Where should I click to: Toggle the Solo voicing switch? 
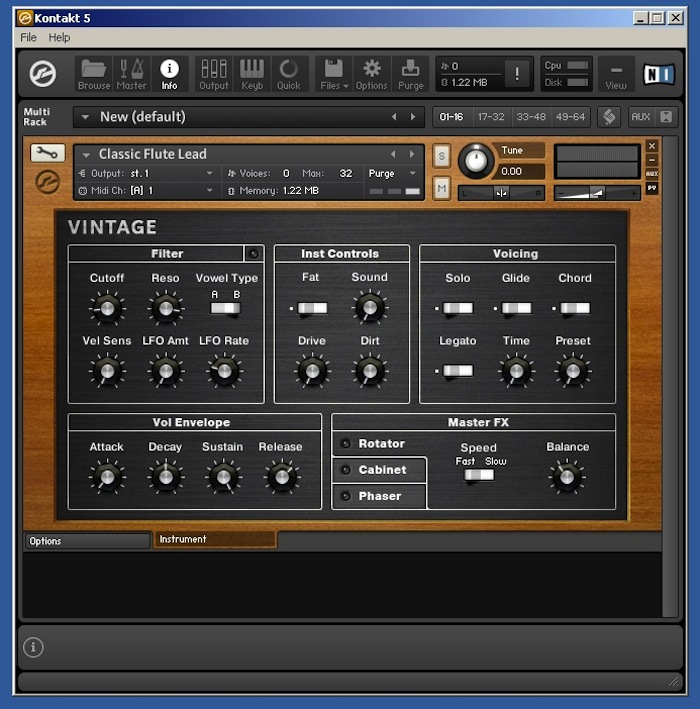457,309
